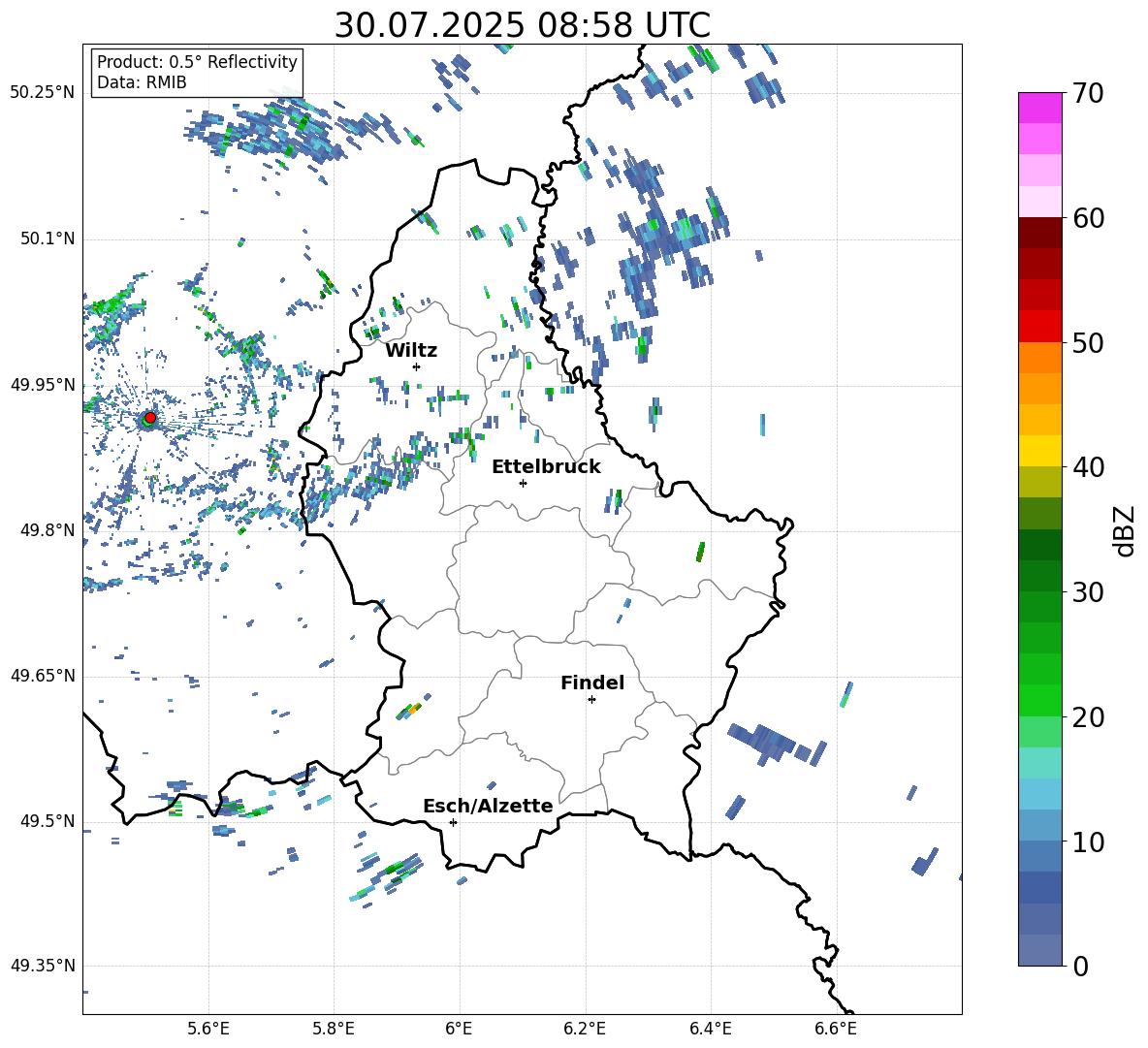Viewport: 1148px width, 1048px height.
Task: Click the 50.1°N latitude label
Action: tap(47, 239)
